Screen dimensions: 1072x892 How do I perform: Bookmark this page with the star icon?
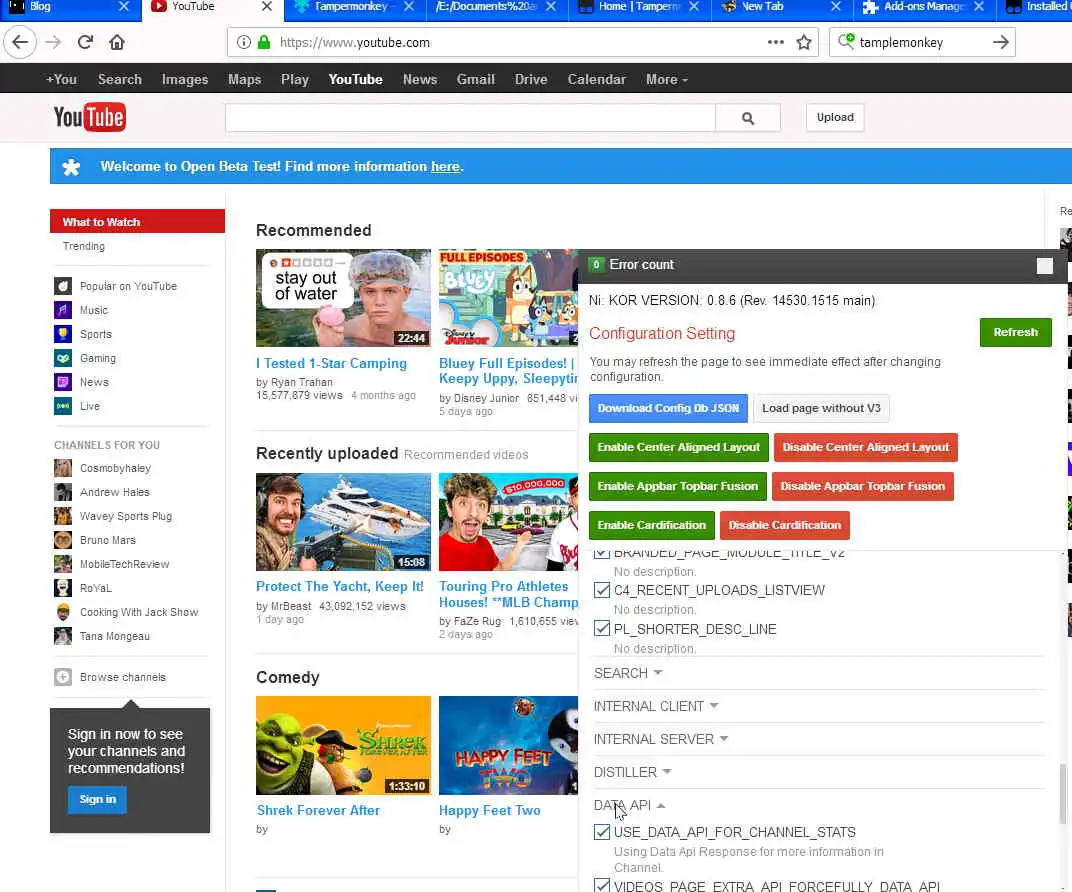[x=804, y=42]
